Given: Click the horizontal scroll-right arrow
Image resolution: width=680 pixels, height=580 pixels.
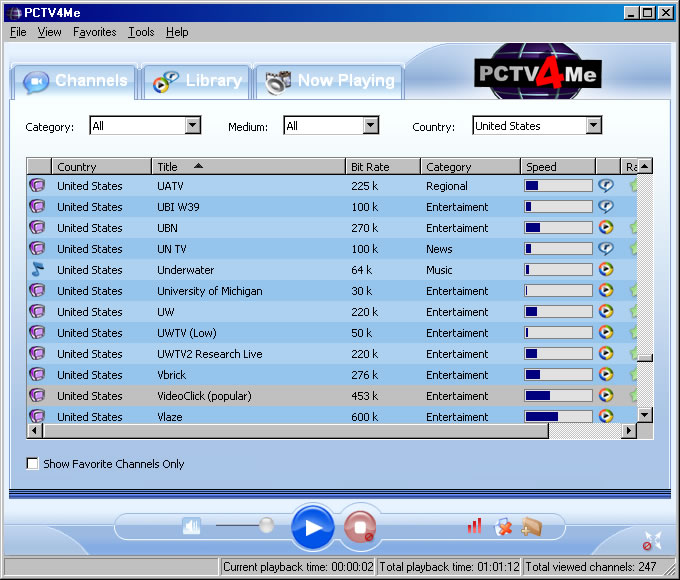Looking at the screenshot, I should [628, 431].
